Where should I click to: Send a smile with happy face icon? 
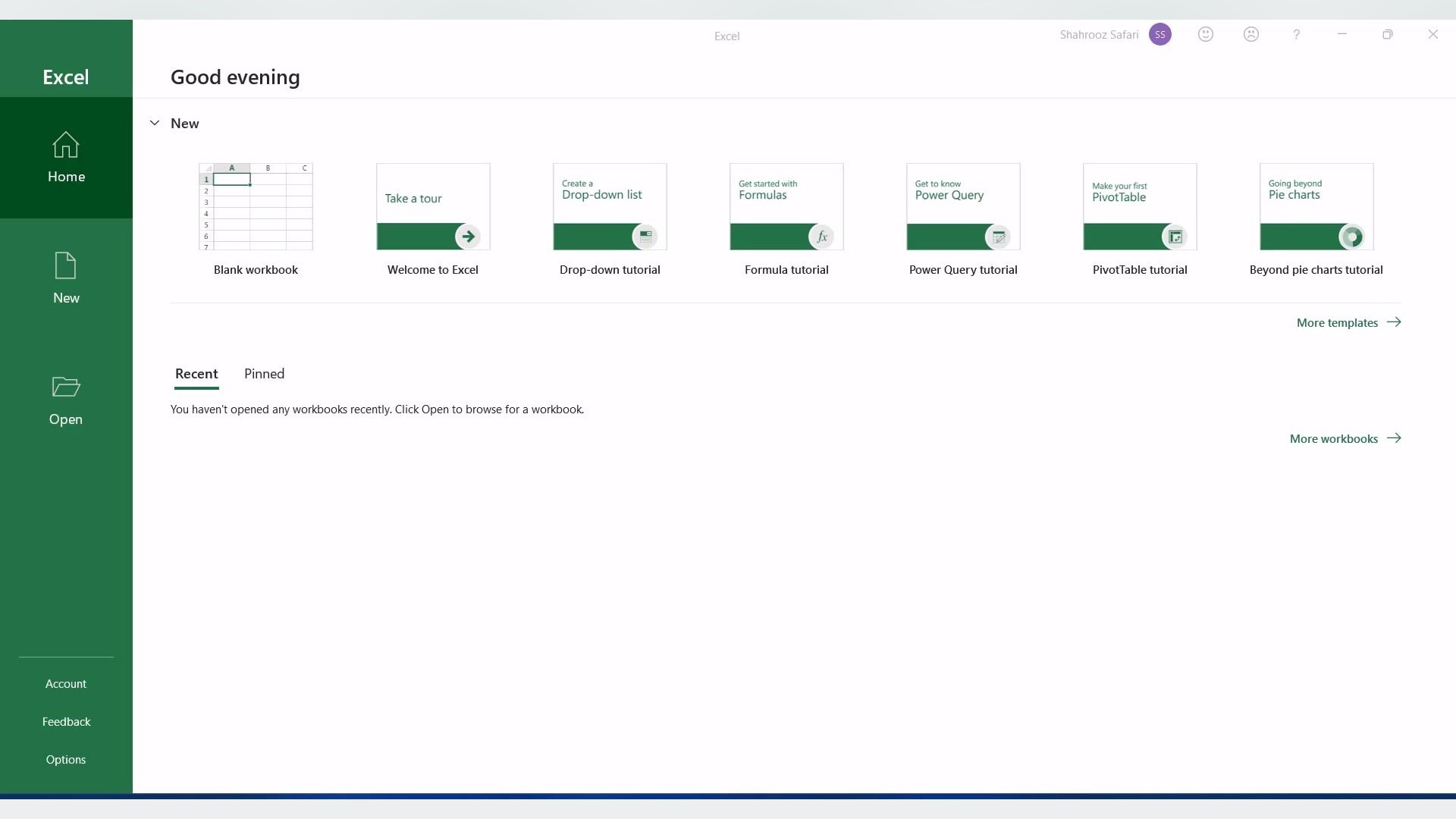coord(1206,34)
